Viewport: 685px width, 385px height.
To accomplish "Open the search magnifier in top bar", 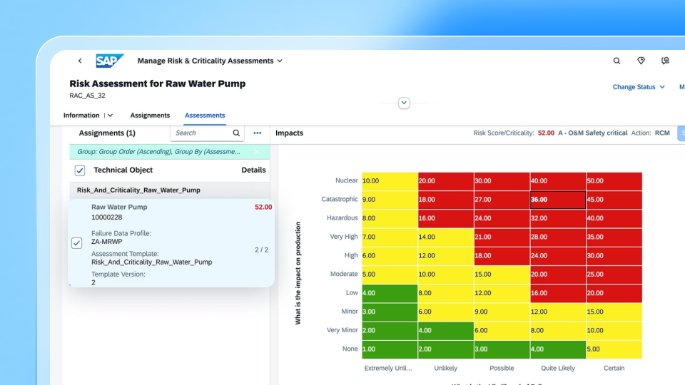I will [616, 61].
